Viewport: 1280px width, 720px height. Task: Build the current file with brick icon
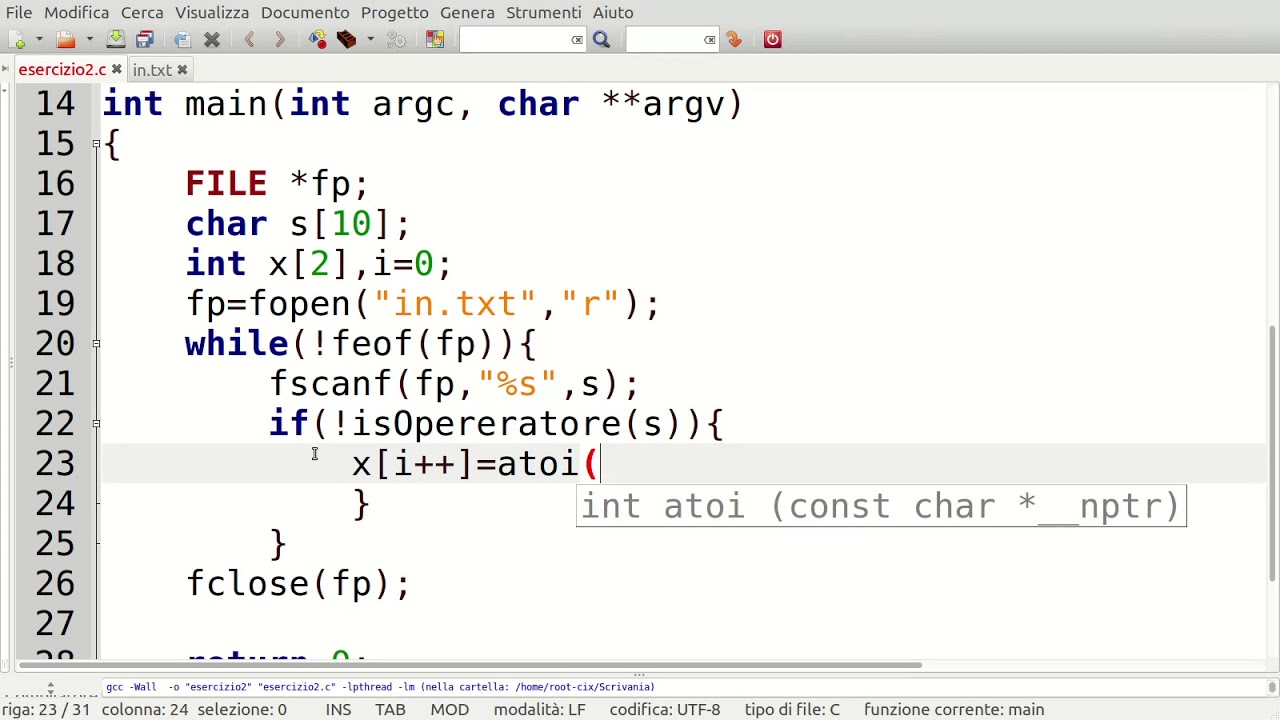point(347,40)
